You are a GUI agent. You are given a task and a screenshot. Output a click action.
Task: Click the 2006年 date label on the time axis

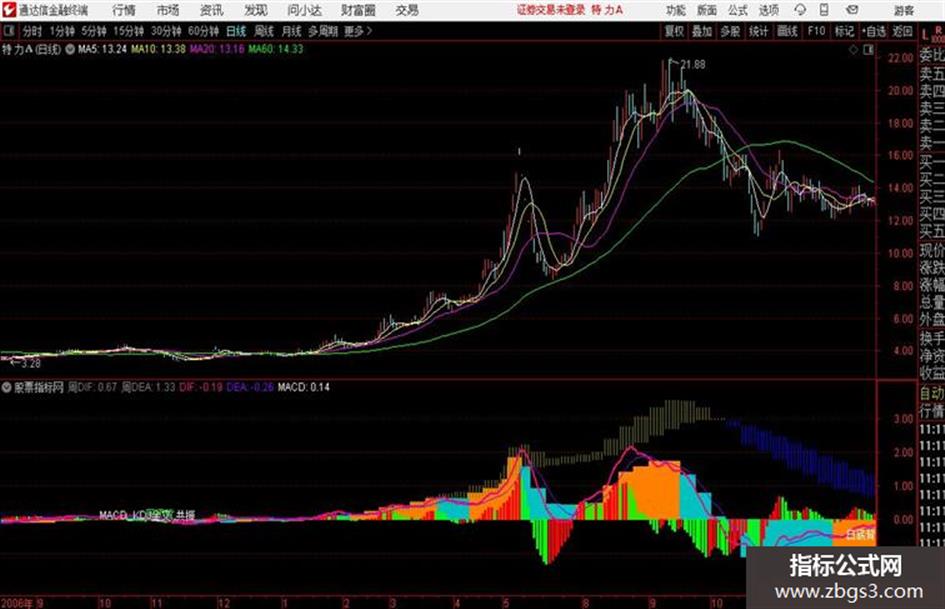(17, 602)
